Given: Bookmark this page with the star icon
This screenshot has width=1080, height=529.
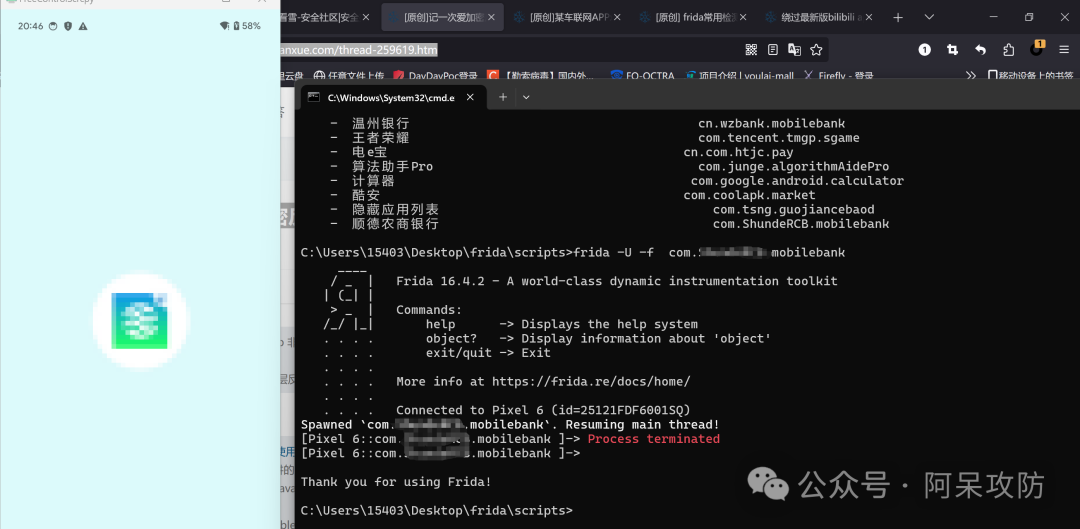Looking at the screenshot, I should tap(816, 50).
